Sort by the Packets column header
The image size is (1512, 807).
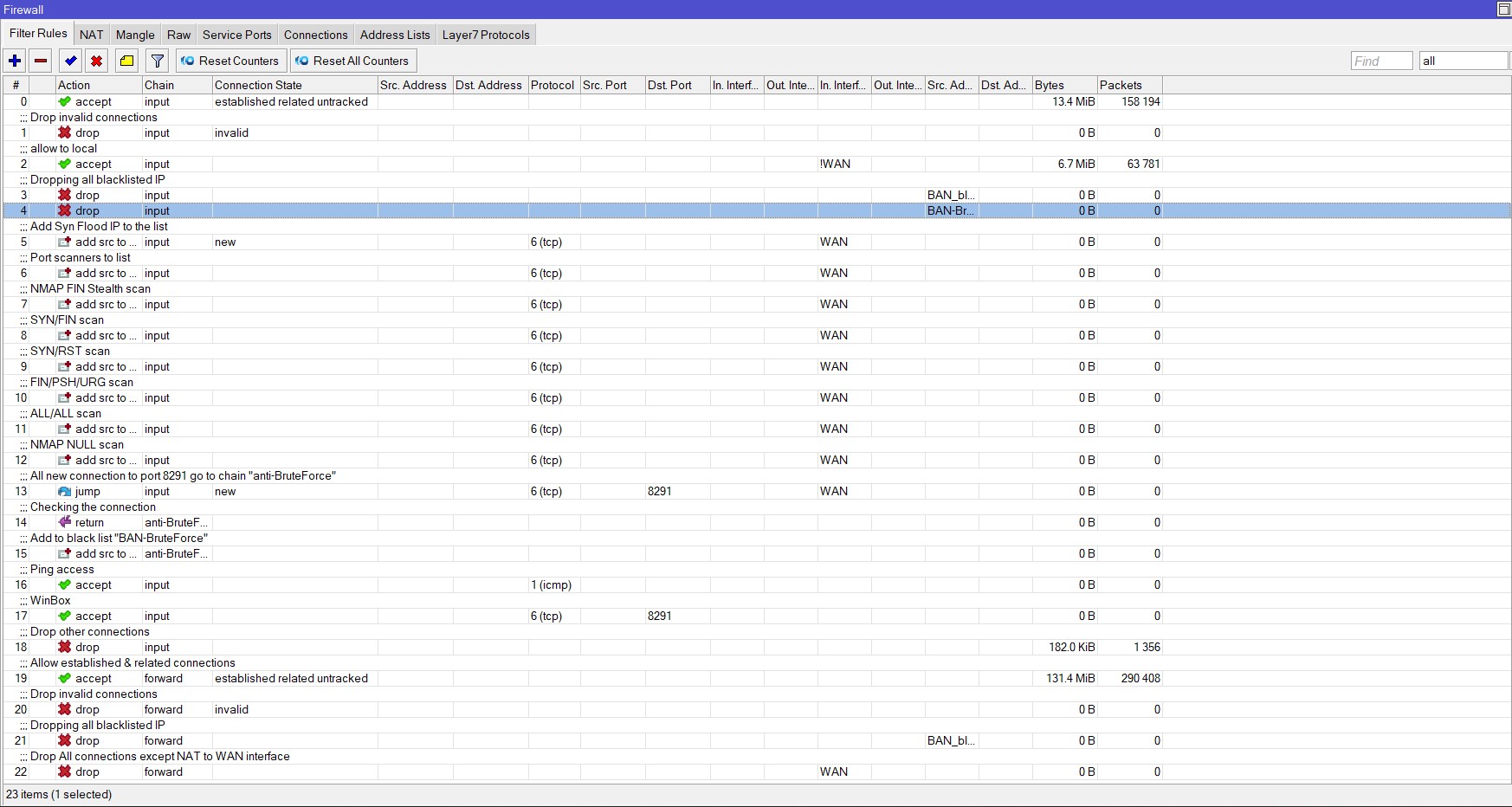click(1128, 85)
